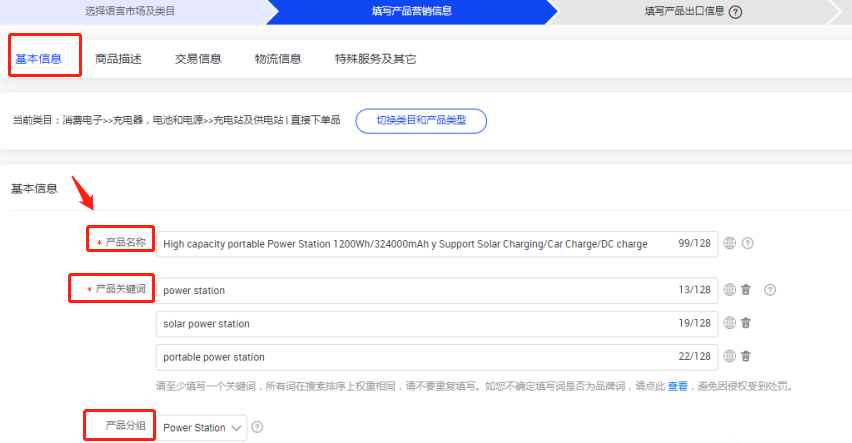Switch to 基本信息 tab

39,59
